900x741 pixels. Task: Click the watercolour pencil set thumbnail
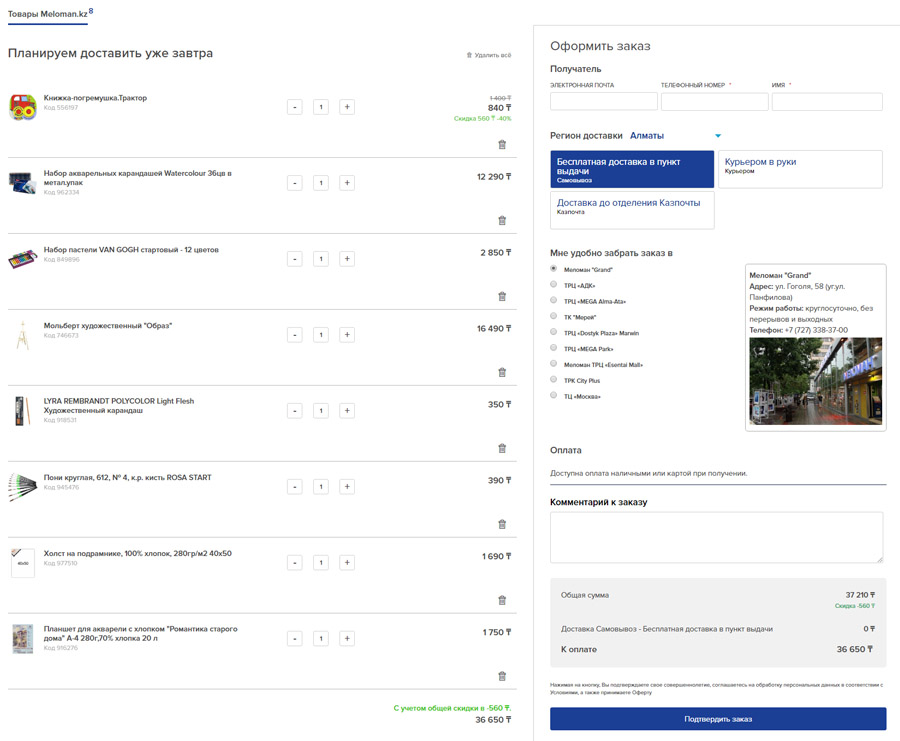pyautogui.click(x=23, y=183)
